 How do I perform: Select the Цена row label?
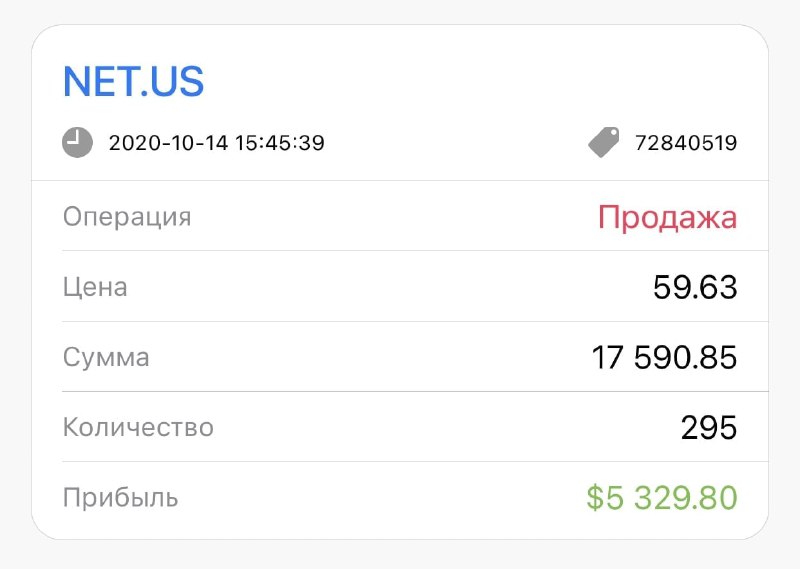[x=95, y=287]
